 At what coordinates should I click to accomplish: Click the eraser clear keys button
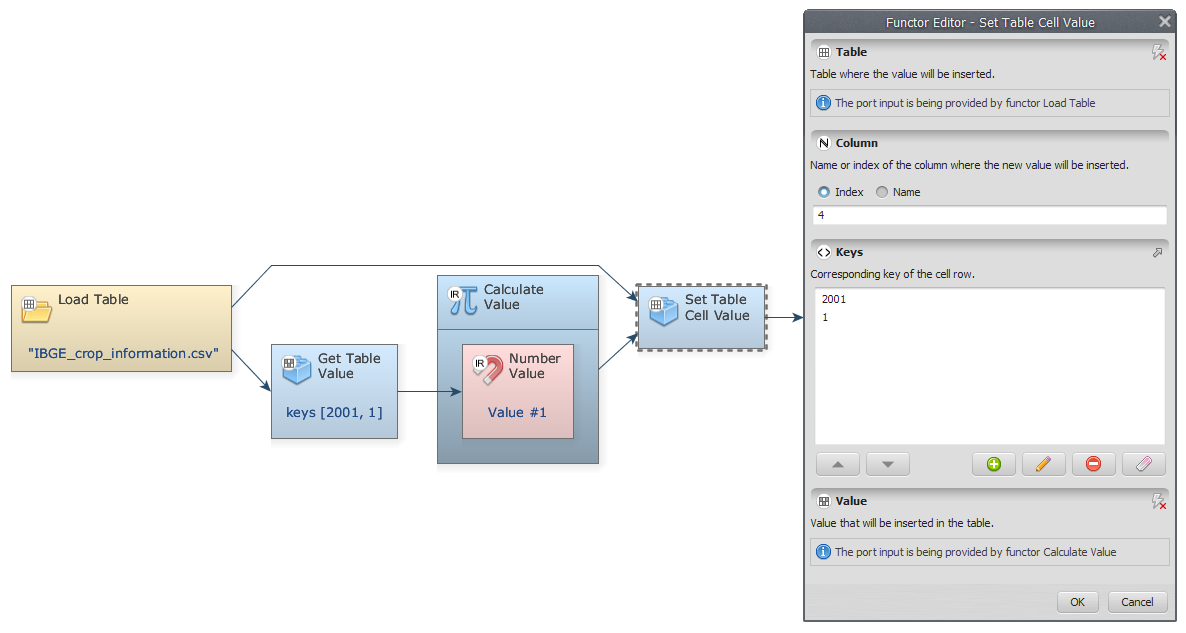tap(1144, 464)
